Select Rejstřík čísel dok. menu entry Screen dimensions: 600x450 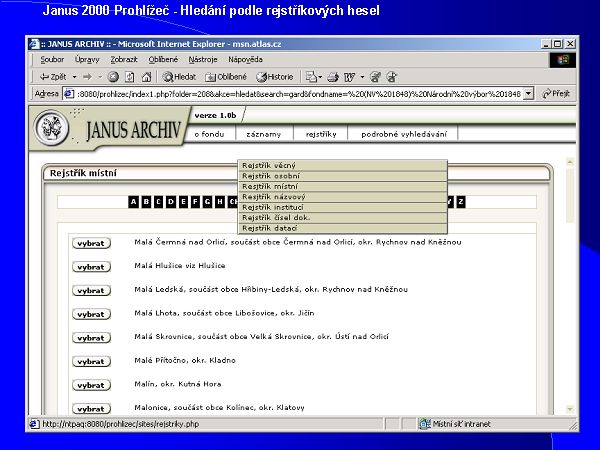[342, 218]
